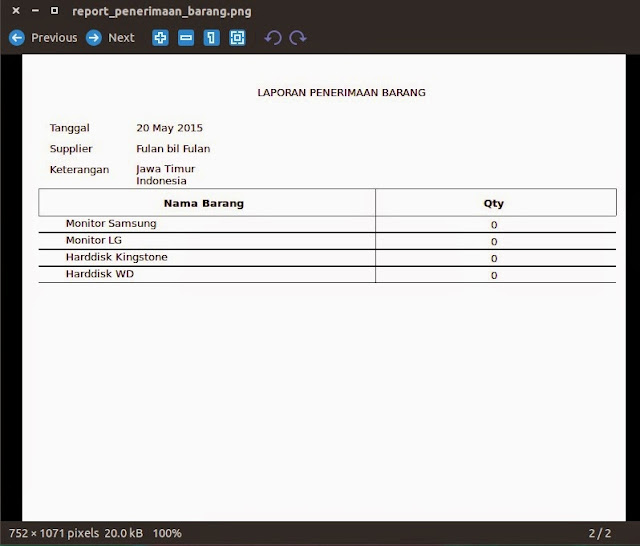Rotate image clockwise
Viewport: 640px width, 546px height.
(x=298, y=38)
